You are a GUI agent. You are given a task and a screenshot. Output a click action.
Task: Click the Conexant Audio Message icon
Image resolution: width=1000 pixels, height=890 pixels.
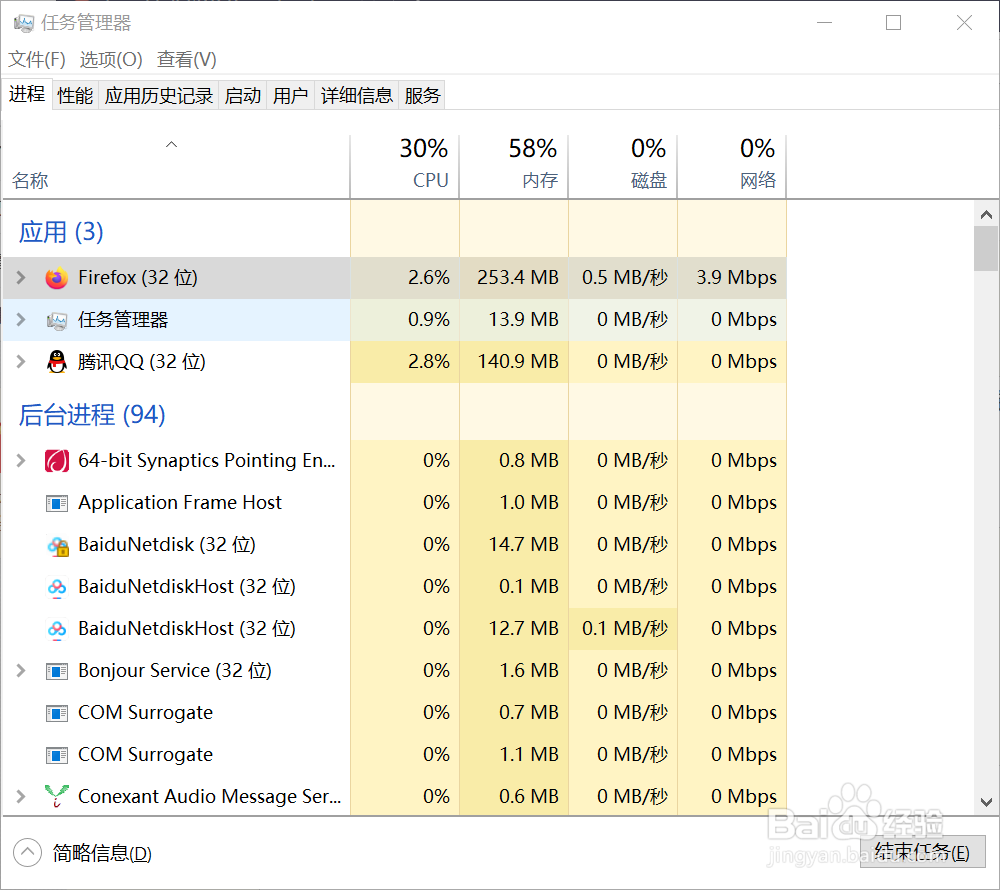pyautogui.click(x=57, y=796)
